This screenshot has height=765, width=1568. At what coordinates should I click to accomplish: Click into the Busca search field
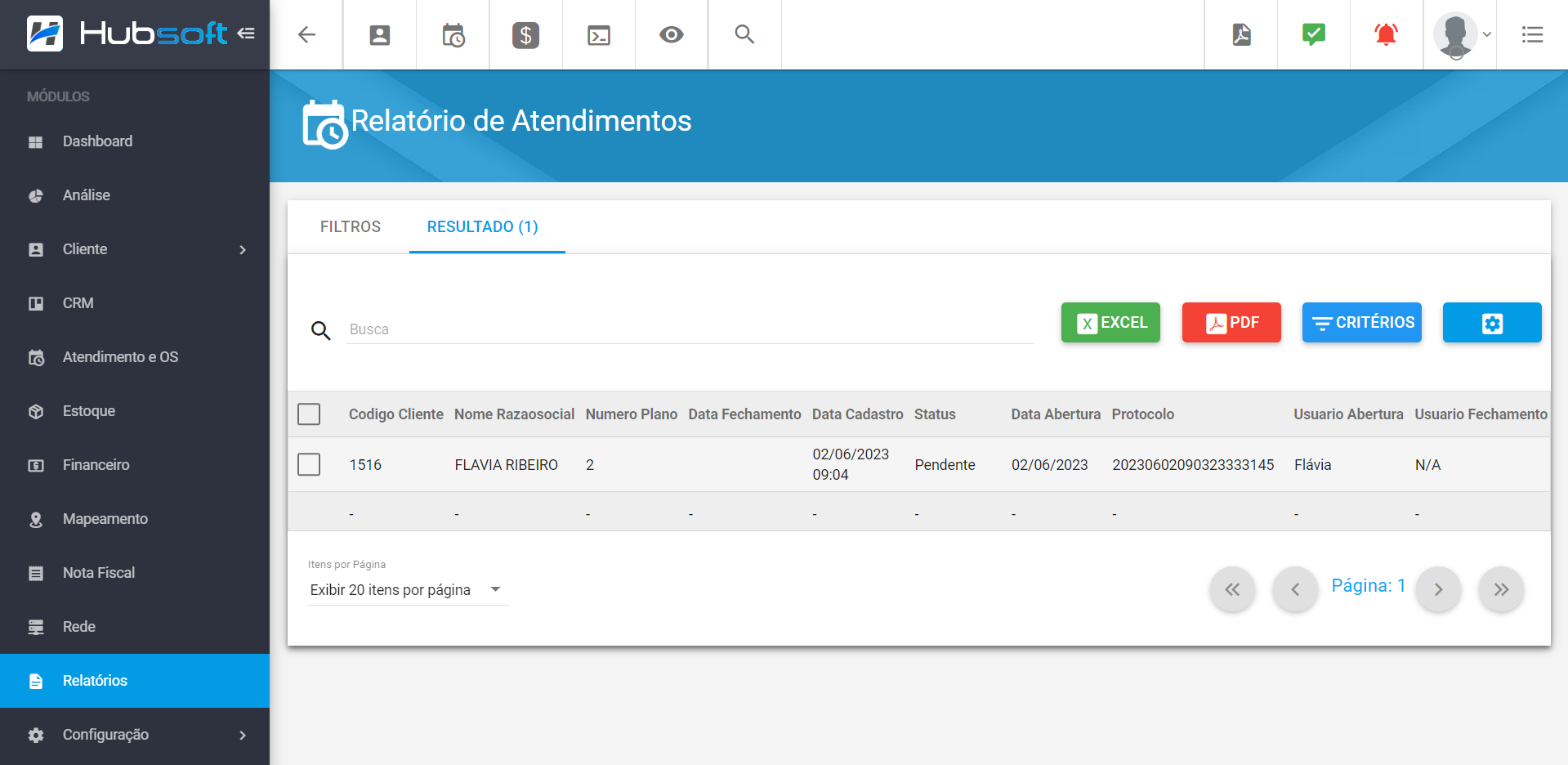coord(690,329)
